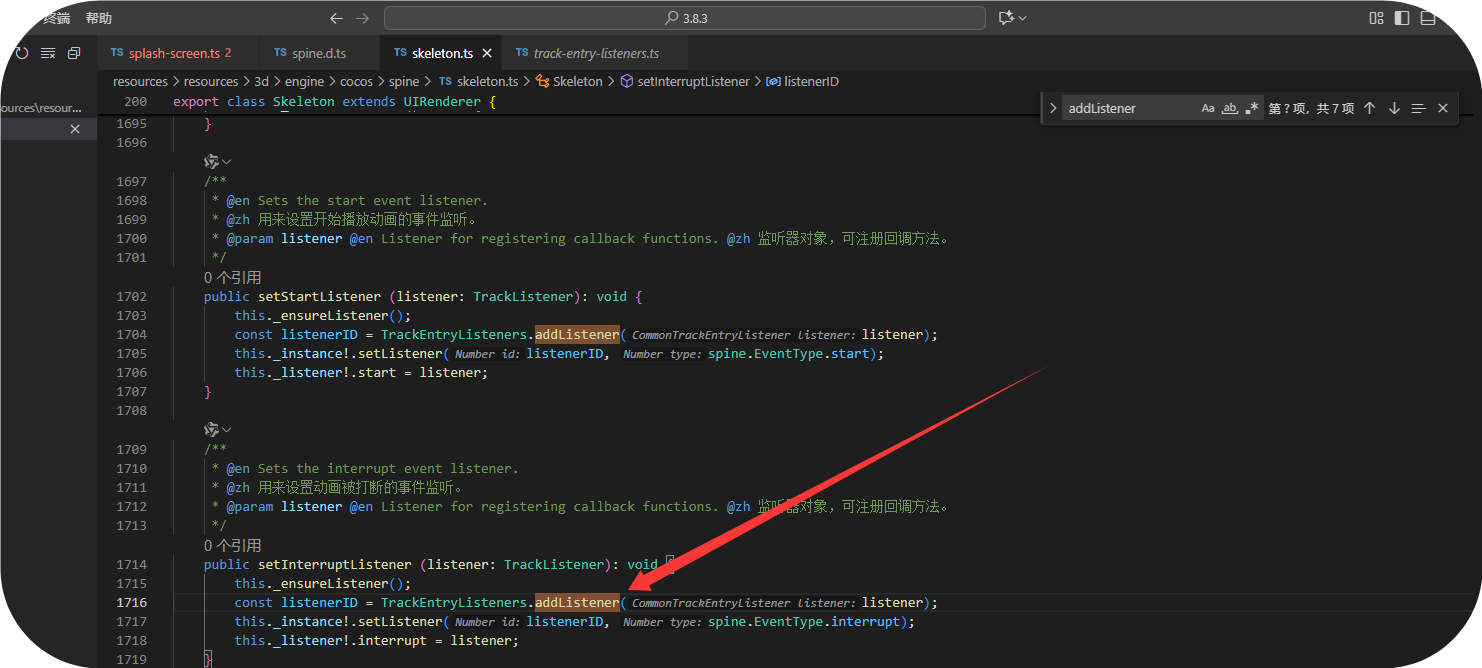
Task: Click "0 个引用" above setStartListener
Action: coord(233,277)
